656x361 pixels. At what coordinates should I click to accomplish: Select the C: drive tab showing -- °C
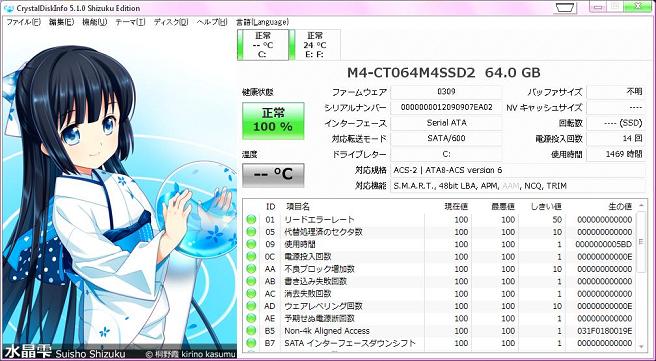263,45
